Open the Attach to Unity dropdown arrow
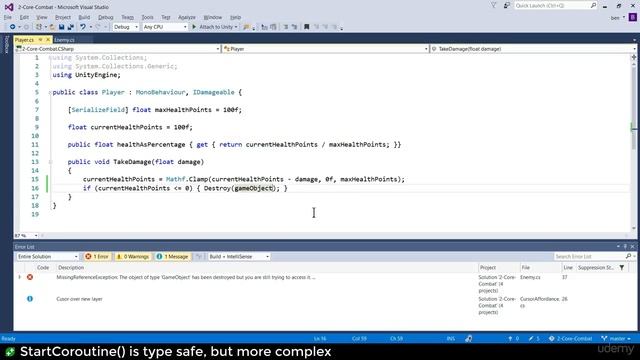The width and height of the screenshot is (640, 360). point(236,27)
